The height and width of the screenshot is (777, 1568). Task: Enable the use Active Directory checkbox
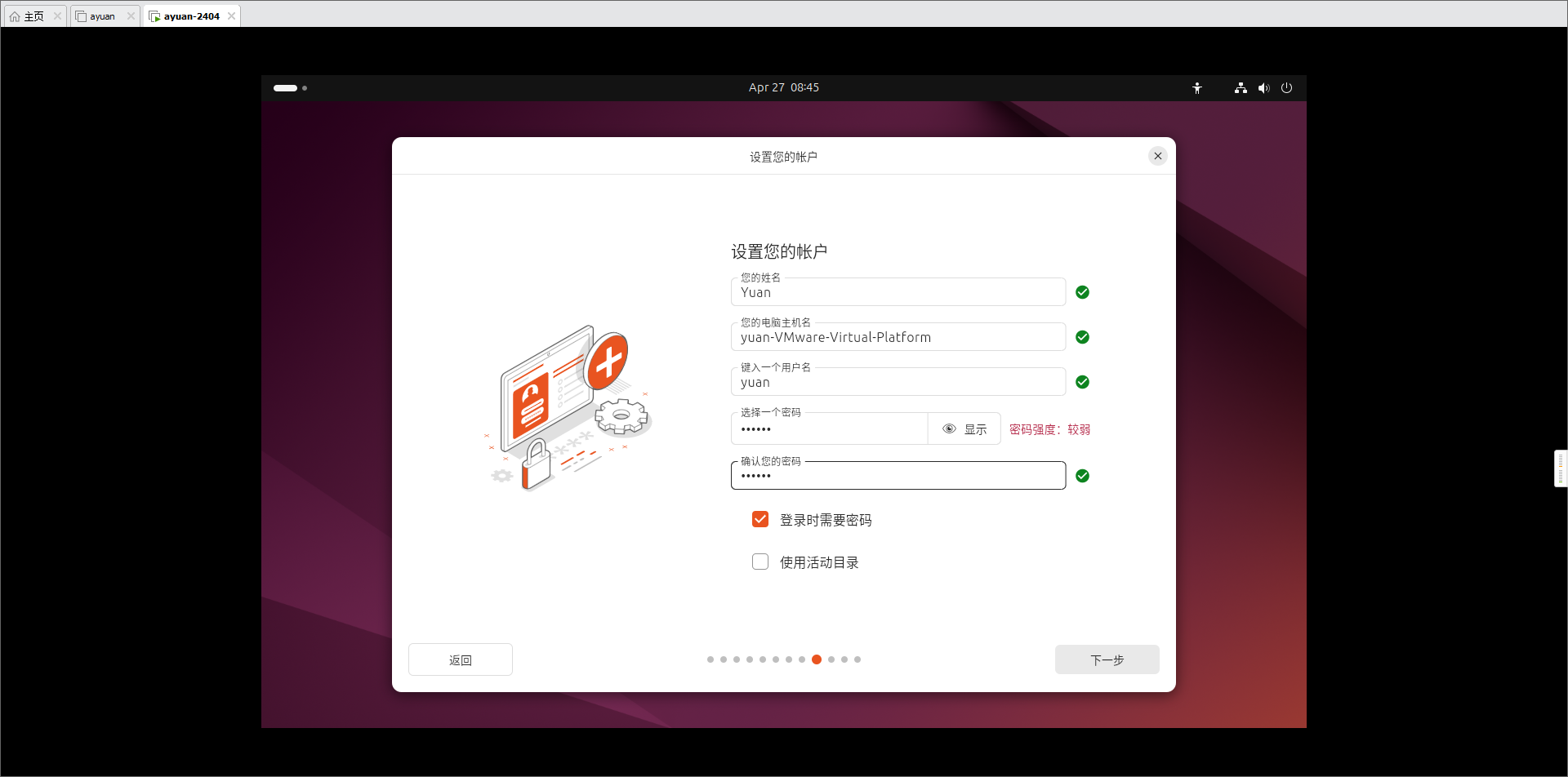point(760,562)
